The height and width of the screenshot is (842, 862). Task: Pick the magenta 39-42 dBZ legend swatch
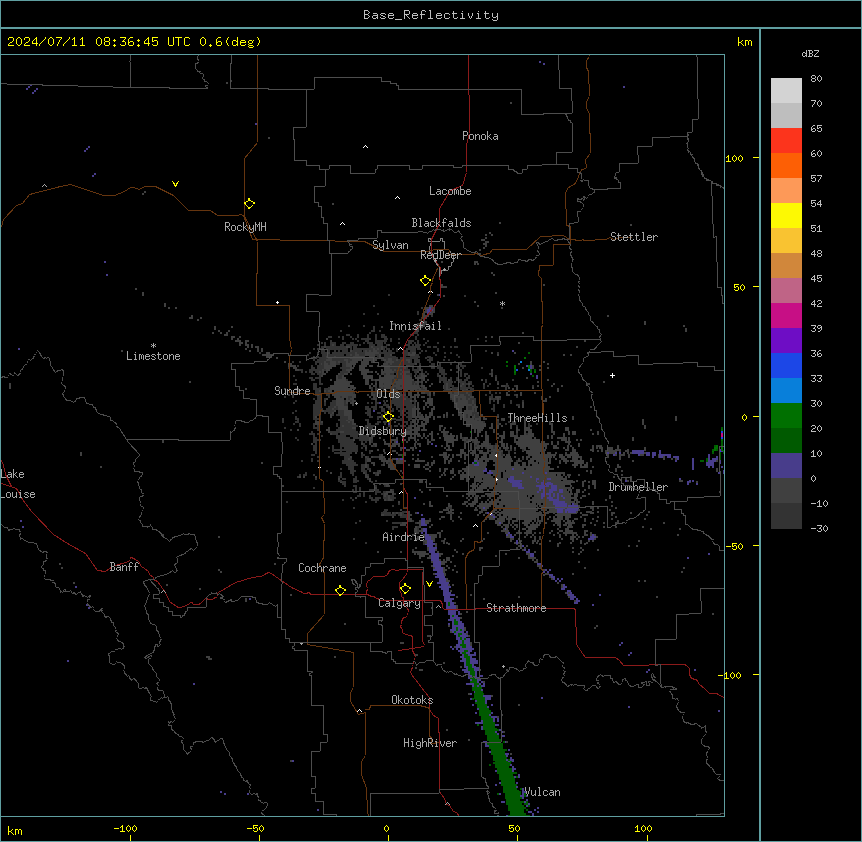click(786, 315)
